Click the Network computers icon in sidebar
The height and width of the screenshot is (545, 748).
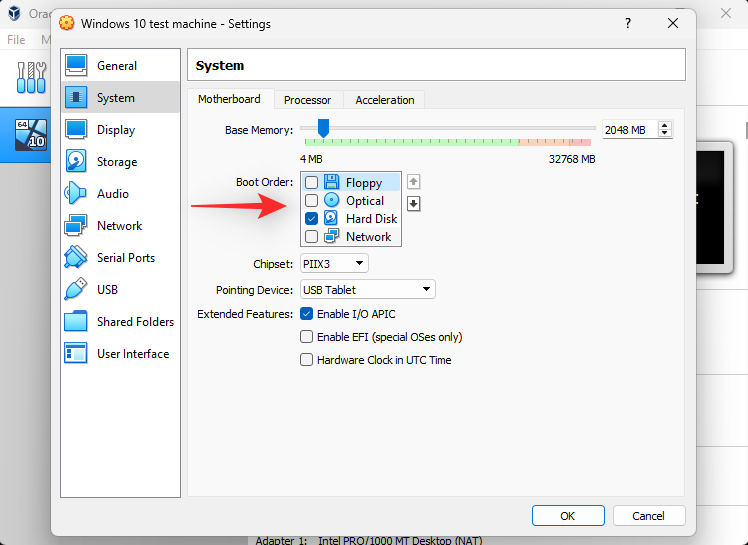76,225
